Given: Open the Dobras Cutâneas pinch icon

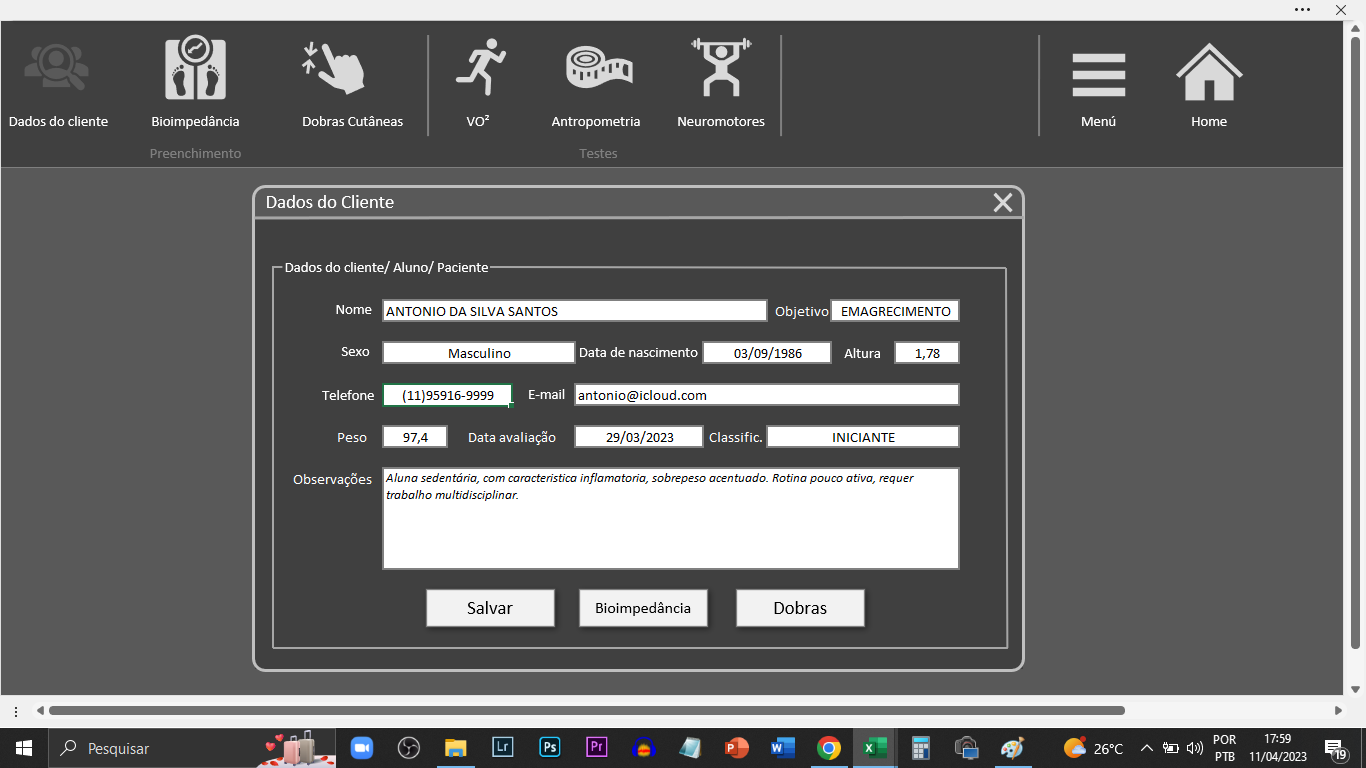Looking at the screenshot, I should 335,69.
